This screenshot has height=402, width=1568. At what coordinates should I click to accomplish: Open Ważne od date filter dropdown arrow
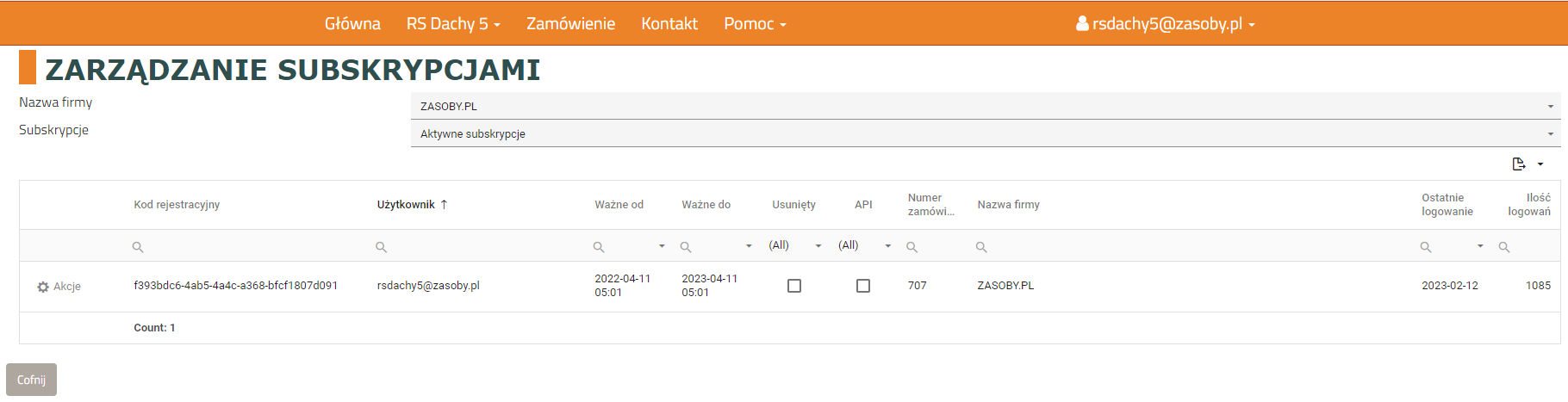pyautogui.click(x=662, y=246)
